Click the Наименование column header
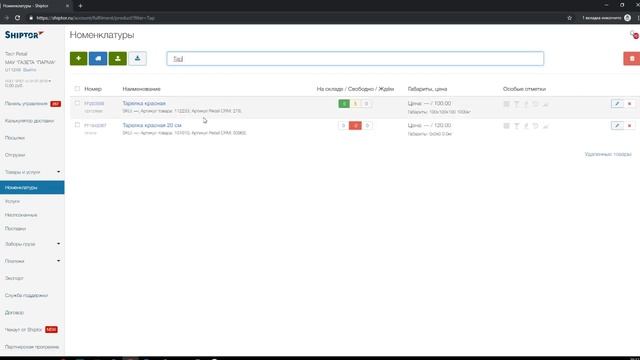This screenshot has width=640, height=360. 141,89
